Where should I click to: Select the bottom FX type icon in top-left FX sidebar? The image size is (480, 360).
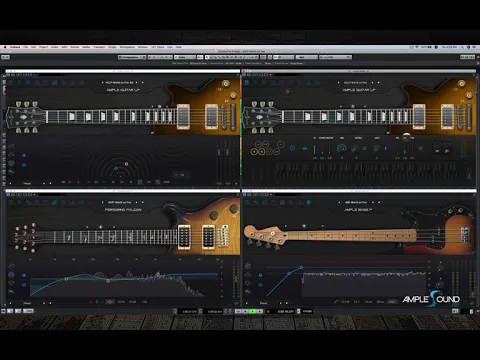pyautogui.click(x=11, y=172)
